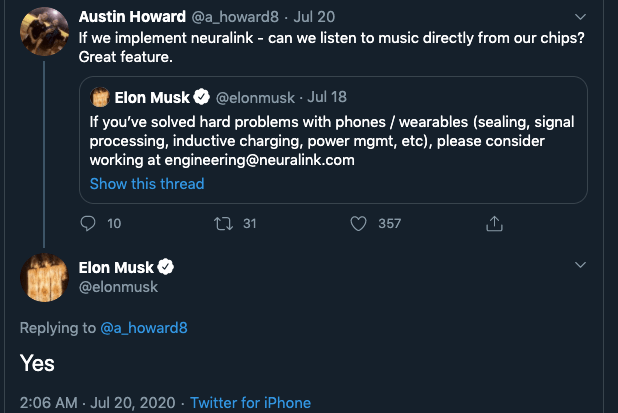Click the @elonmusk handle under Elon's name

coord(118,287)
